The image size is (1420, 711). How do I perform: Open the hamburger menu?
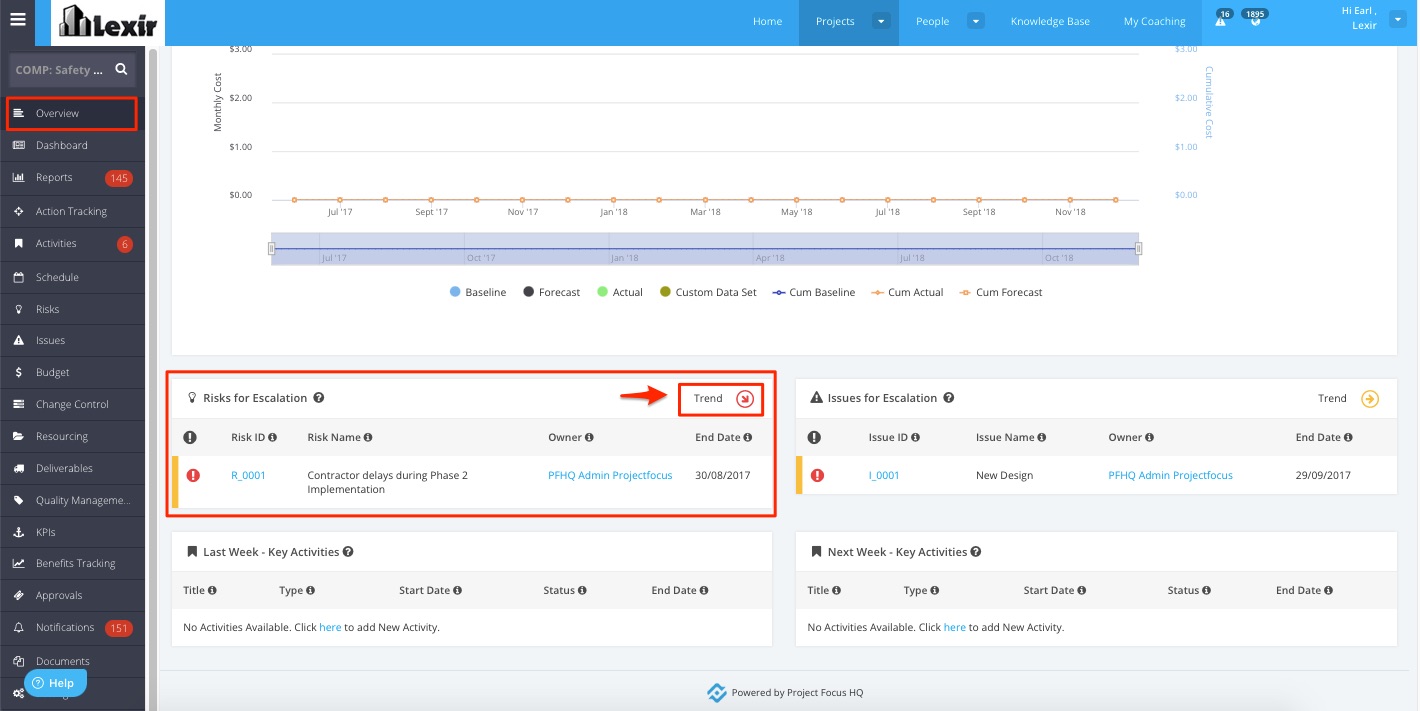point(17,19)
